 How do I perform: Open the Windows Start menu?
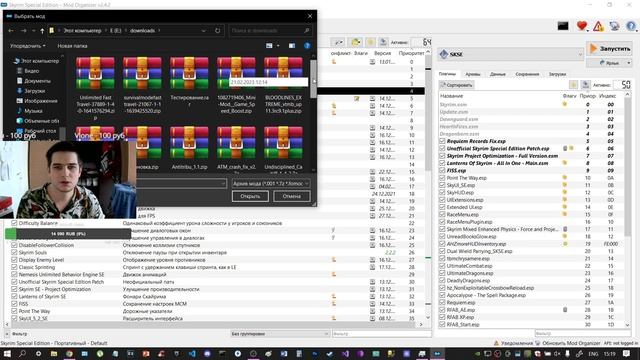7,354
